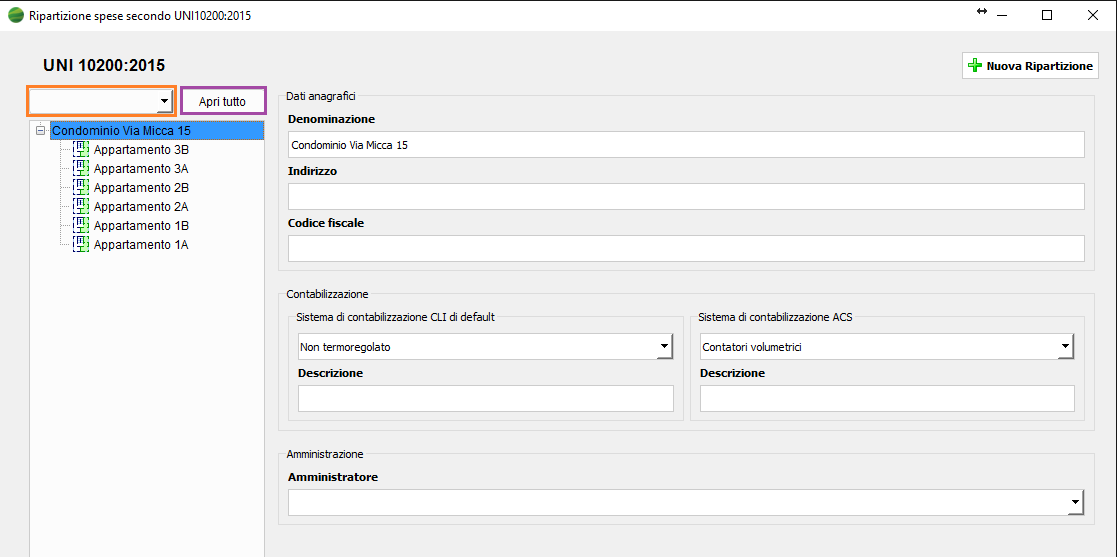Click the Appartamento 1B unit icon

(81, 225)
